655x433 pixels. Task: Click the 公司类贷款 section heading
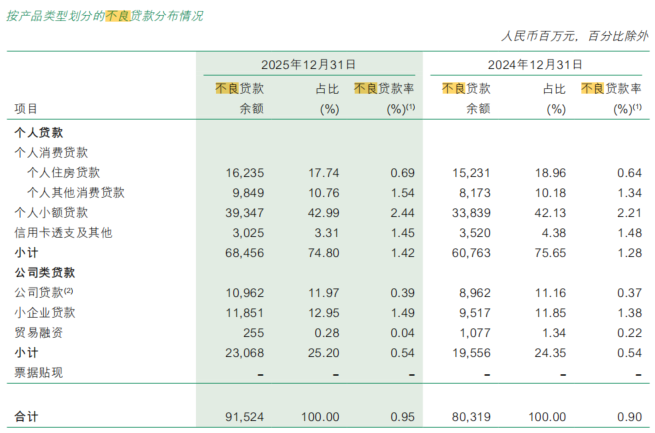(x=45, y=273)
